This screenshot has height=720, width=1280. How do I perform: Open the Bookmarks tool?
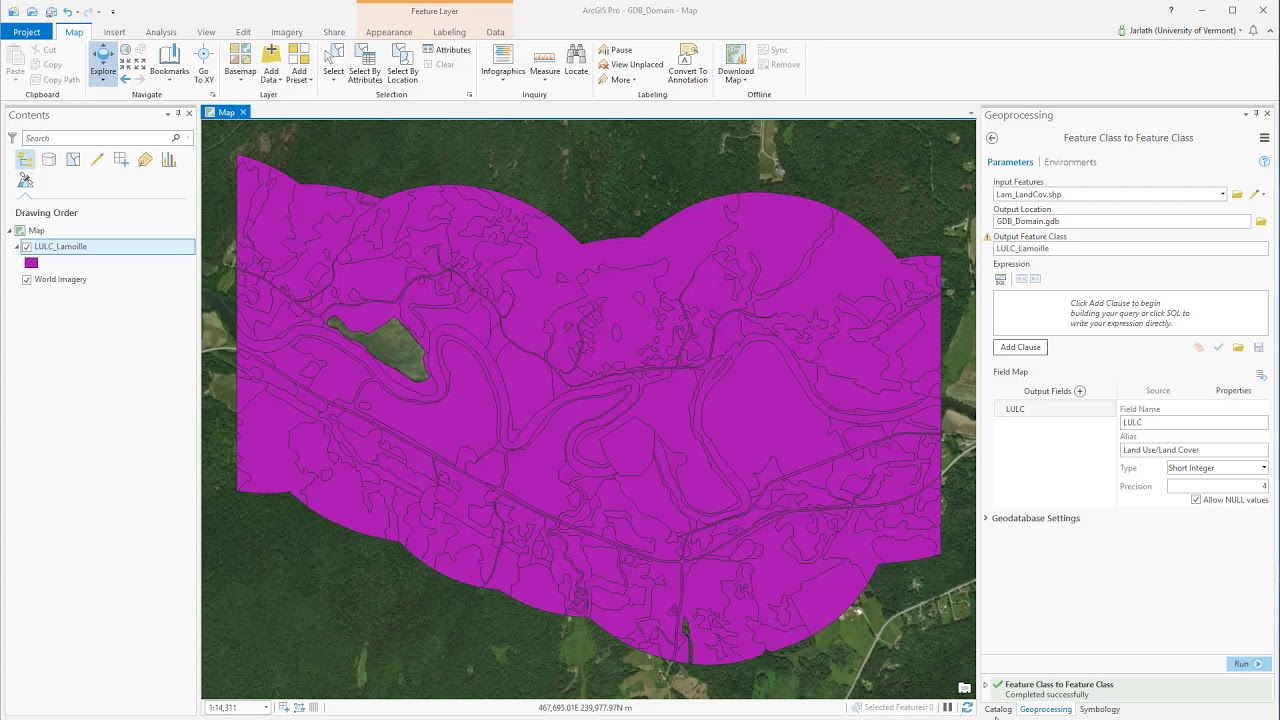pos(169,62)
